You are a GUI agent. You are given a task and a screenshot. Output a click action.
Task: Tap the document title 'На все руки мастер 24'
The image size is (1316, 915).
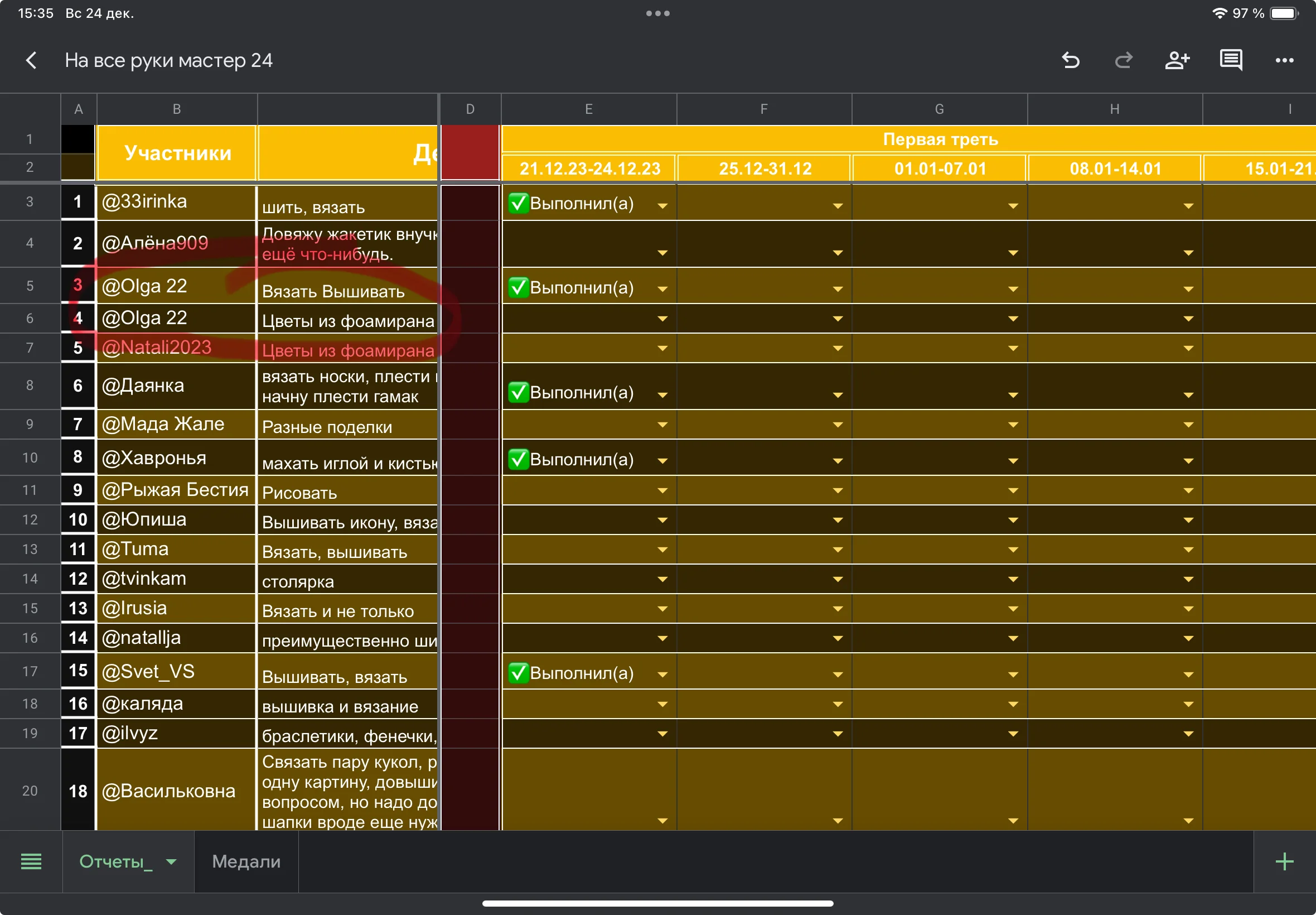(168, 60)
